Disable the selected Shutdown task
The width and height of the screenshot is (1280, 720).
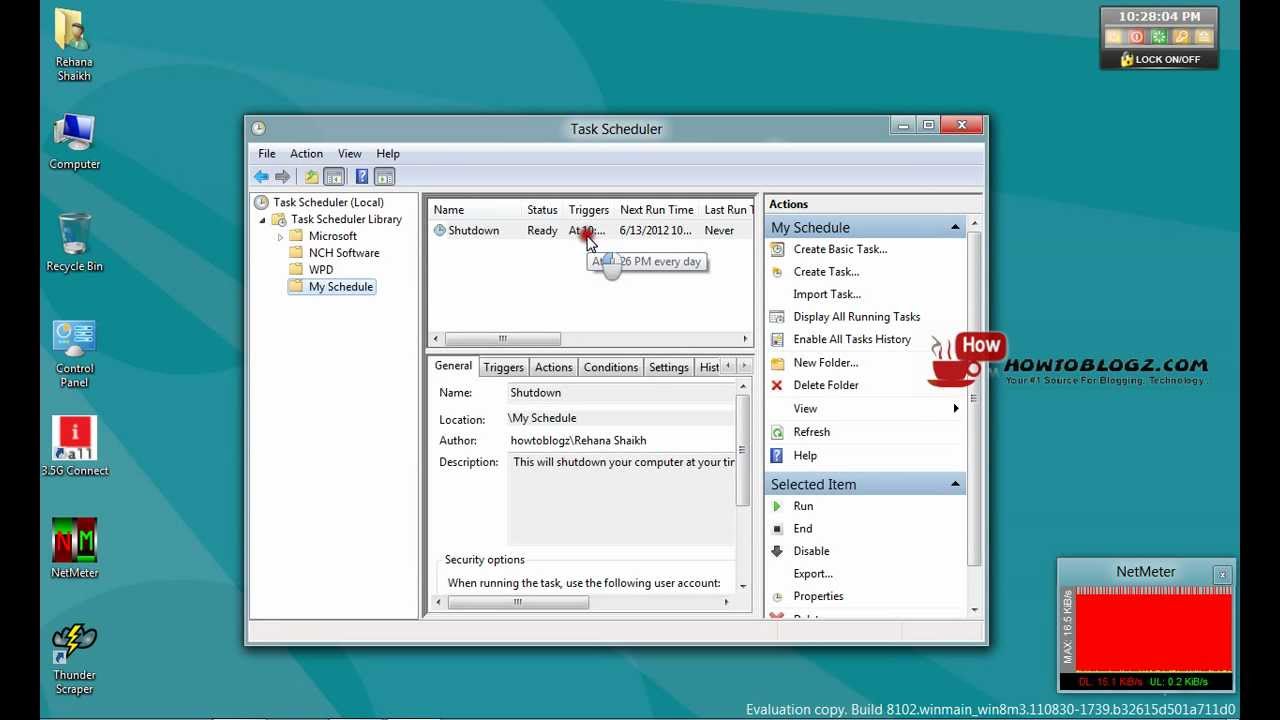tap(811, 551)
